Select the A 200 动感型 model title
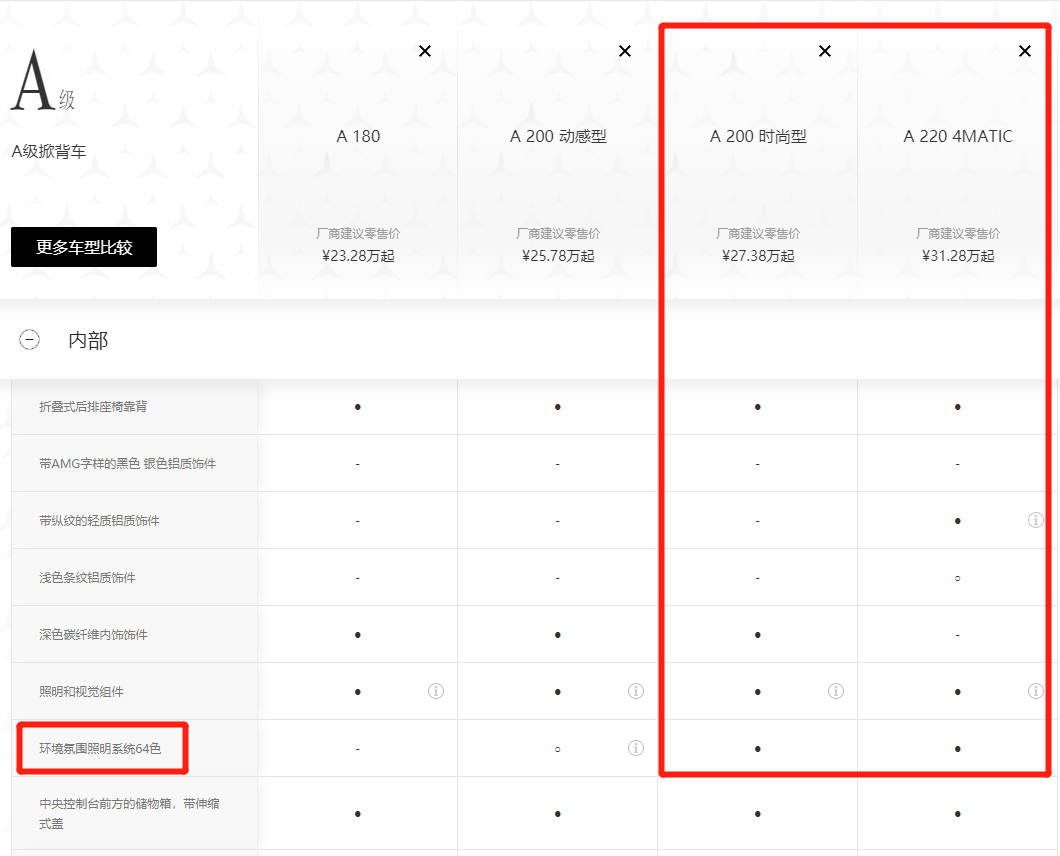 point(558,136)
